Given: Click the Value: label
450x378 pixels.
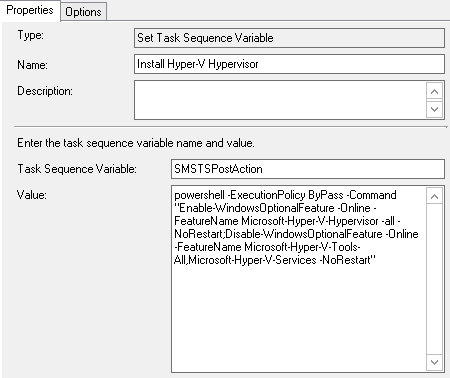Looking at the screenshot, I should pos(32,195).
